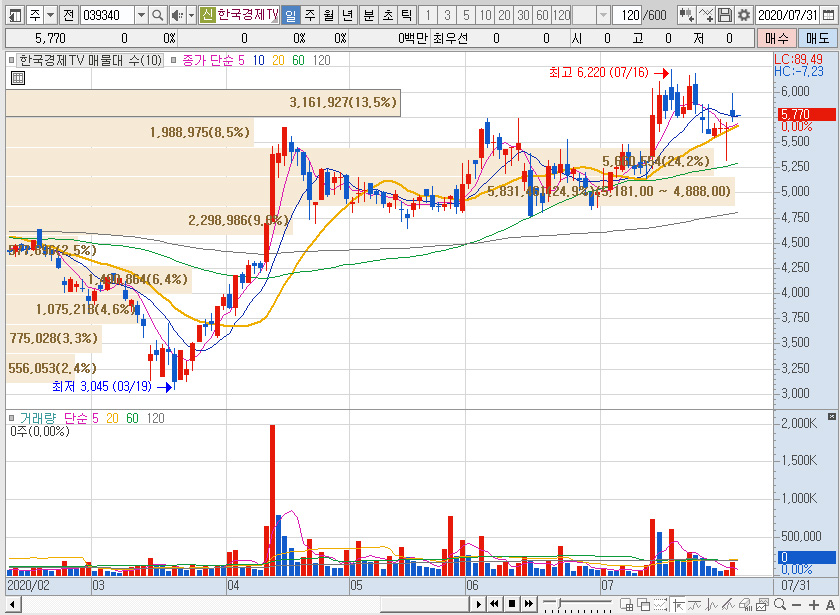This screenshot has width=840, height=615.
Task: Click the wave line tool icon
Action: coord(711,604)
